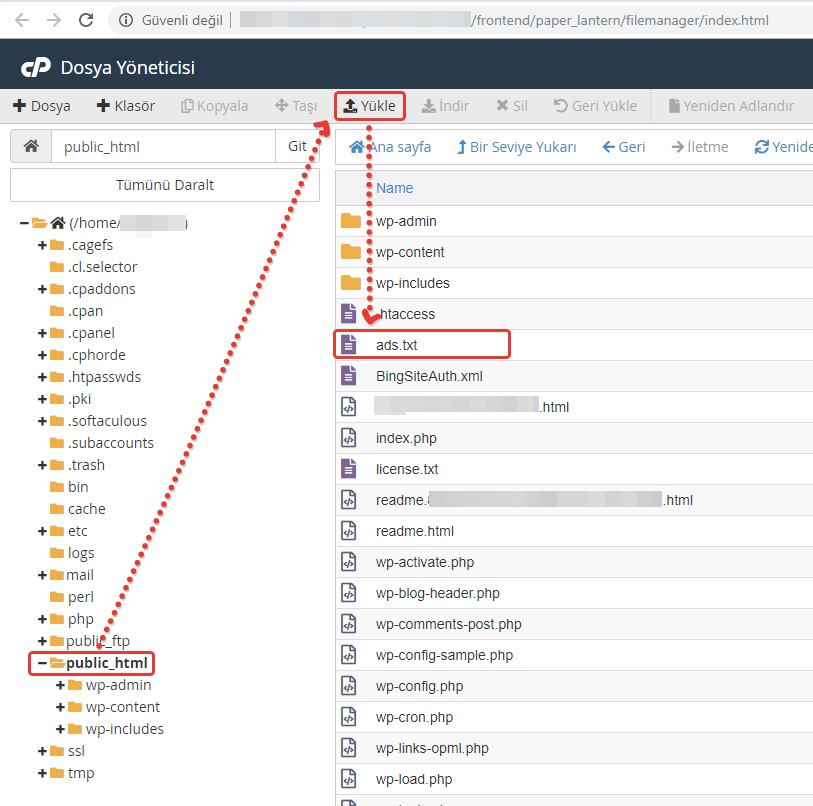Click Bir Seviye Yukarı up-level button
813x806 pixels.
tap(516, 147)
